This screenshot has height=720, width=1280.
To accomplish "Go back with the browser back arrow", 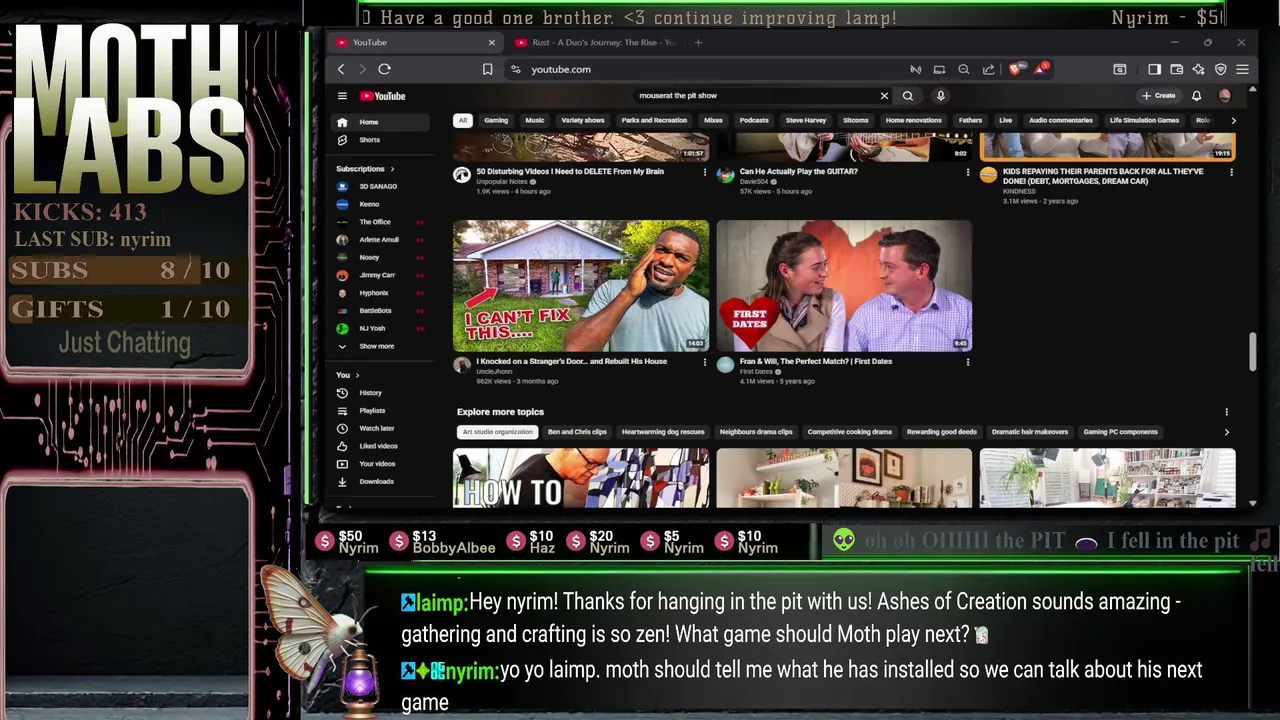I will coord(341,69).
